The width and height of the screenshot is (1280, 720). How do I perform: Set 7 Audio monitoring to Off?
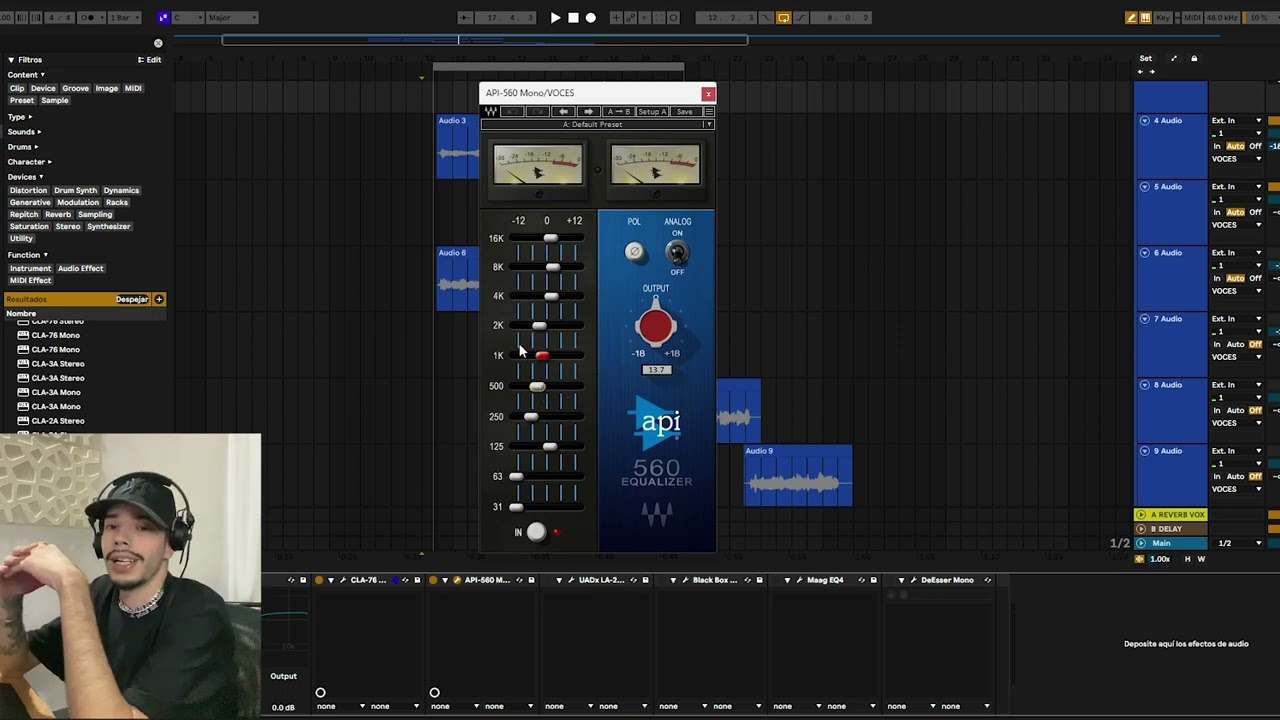point(1255,344)
